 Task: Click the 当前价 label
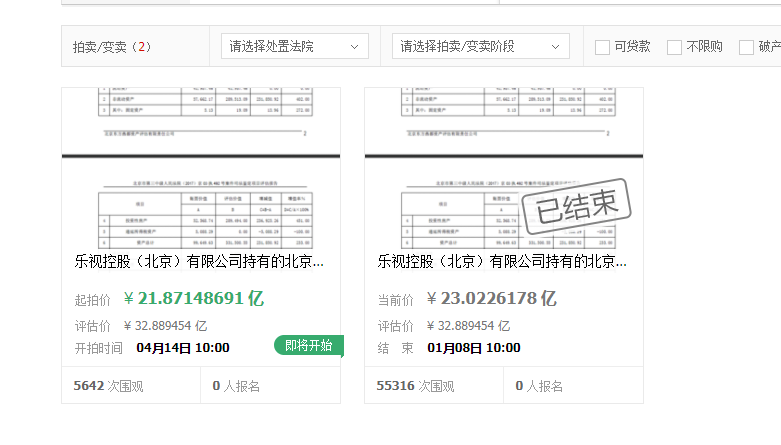click(395, 300)
